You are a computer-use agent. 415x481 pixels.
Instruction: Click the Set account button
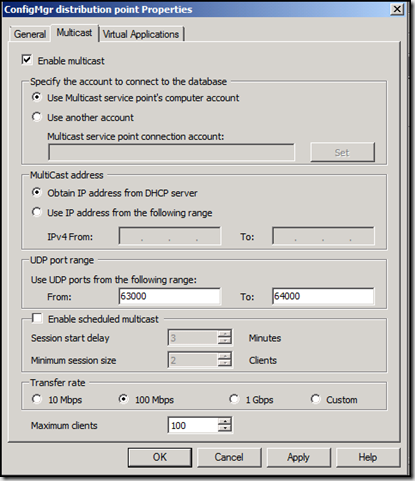(342, 152)
